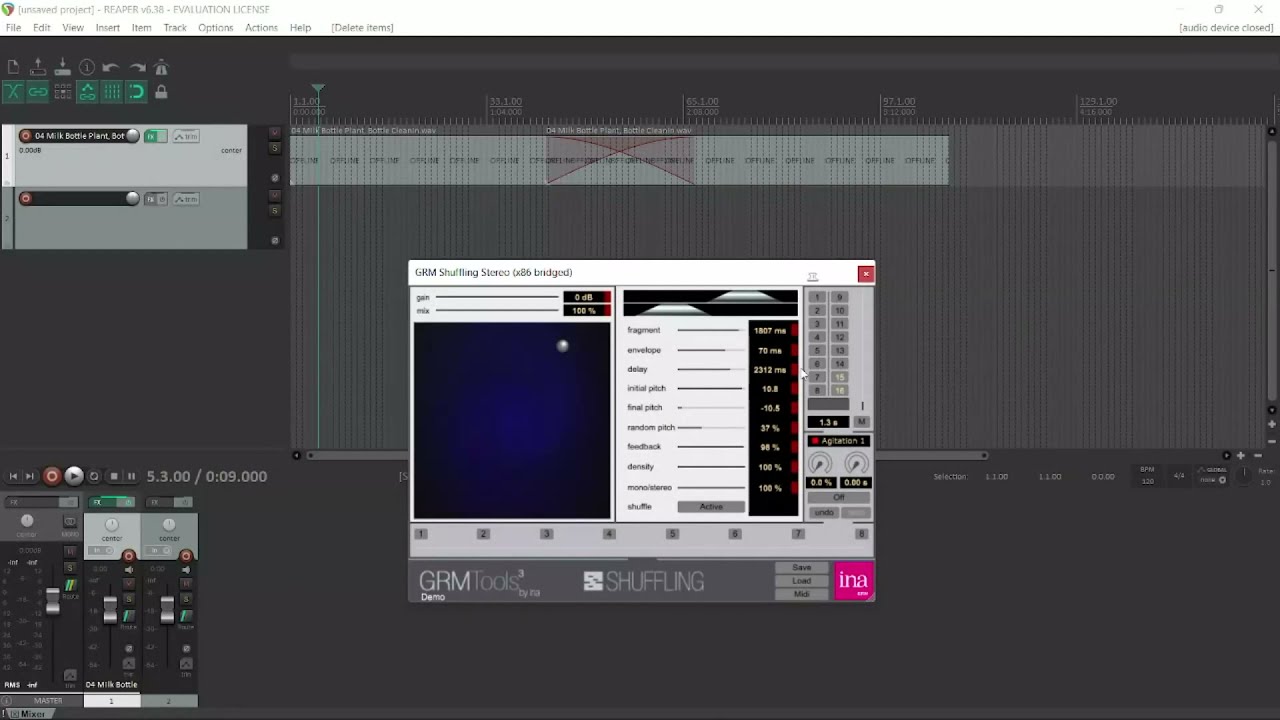
Task: Open the Insert menu
Action: [108, 28]
